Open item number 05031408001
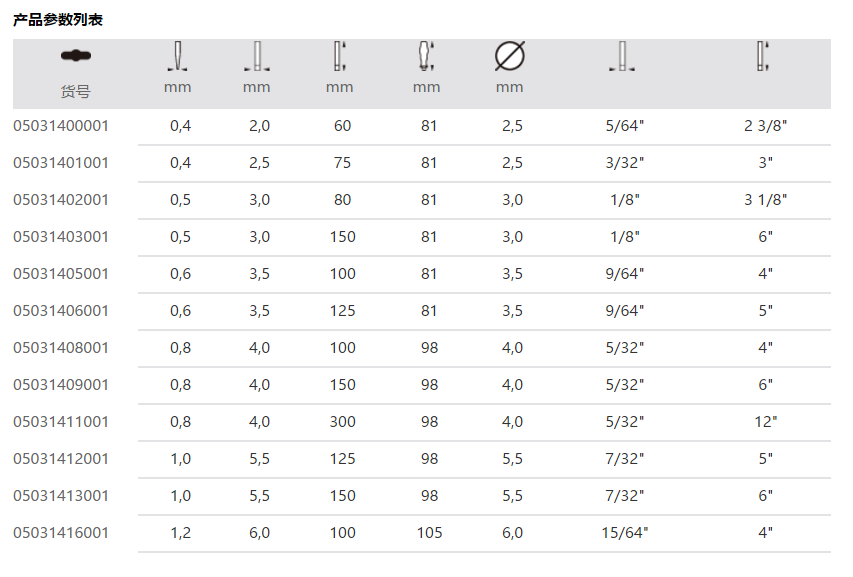853x577 pixels. (x=61, y=348)
